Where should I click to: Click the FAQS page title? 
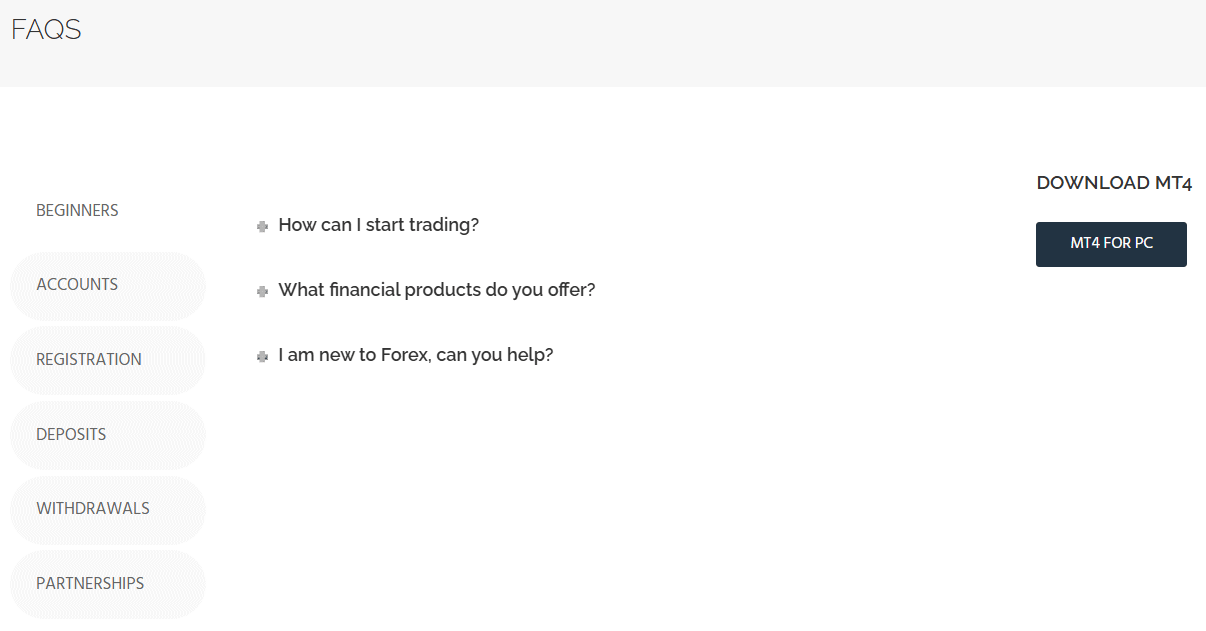[44, 30]
